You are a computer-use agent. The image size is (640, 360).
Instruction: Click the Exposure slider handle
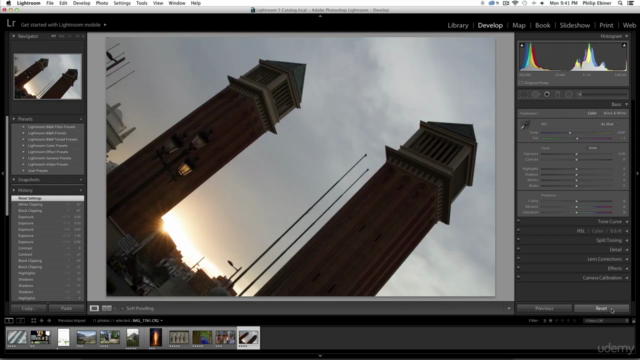(576, 154)
